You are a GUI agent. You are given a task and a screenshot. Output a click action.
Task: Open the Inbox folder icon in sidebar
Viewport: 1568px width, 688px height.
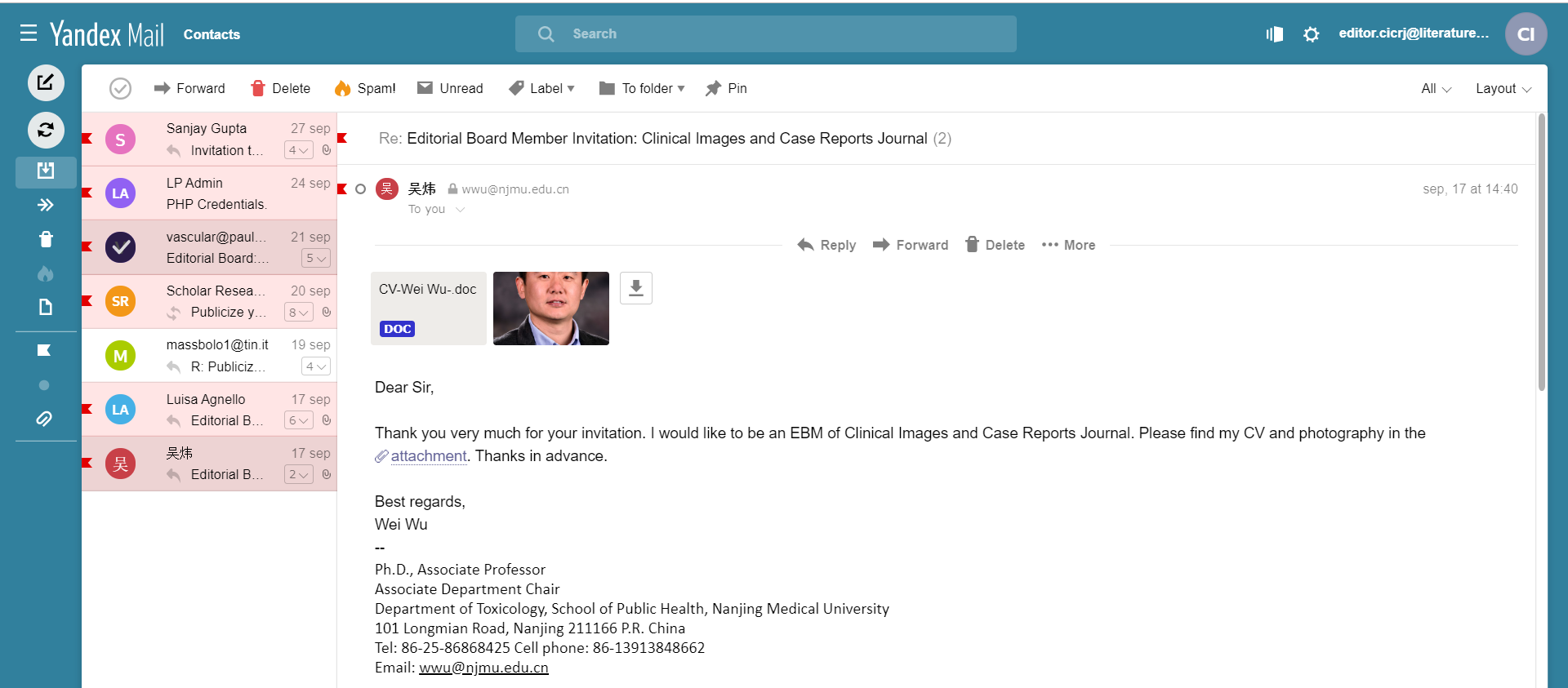coord(46,171)
